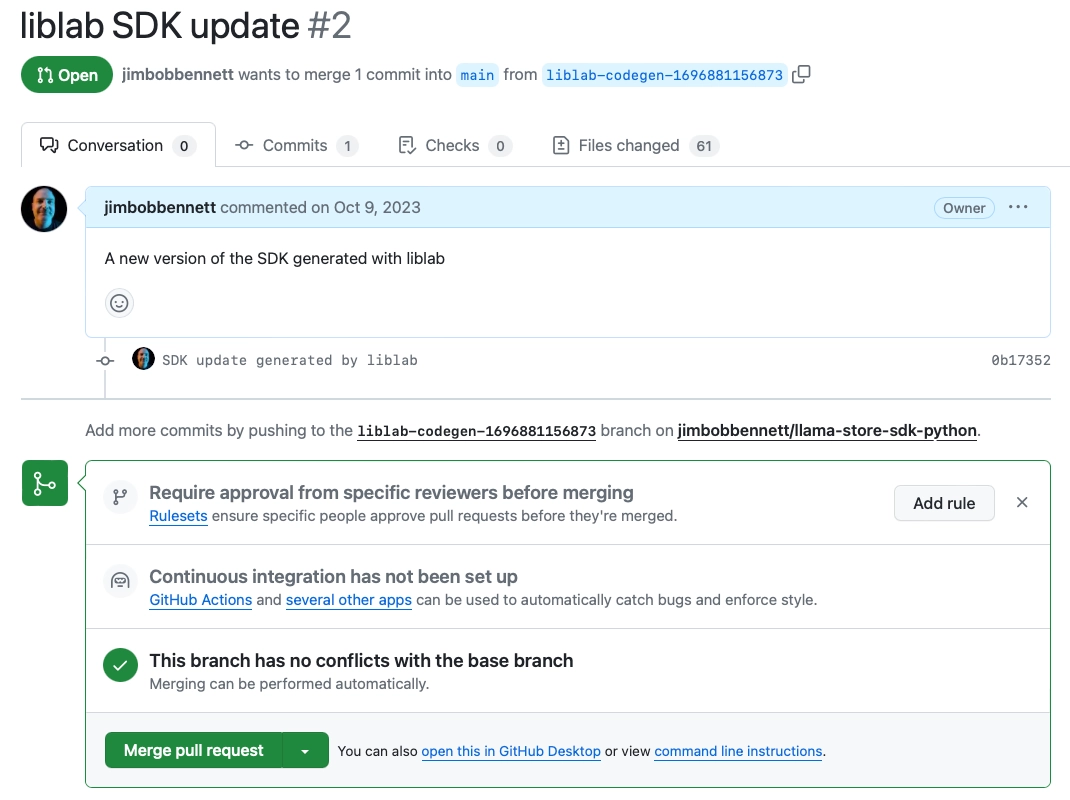Open commit 0b17352
Screen dimensions: 1070x800
pyautogui.click(x=1020, y=360)
